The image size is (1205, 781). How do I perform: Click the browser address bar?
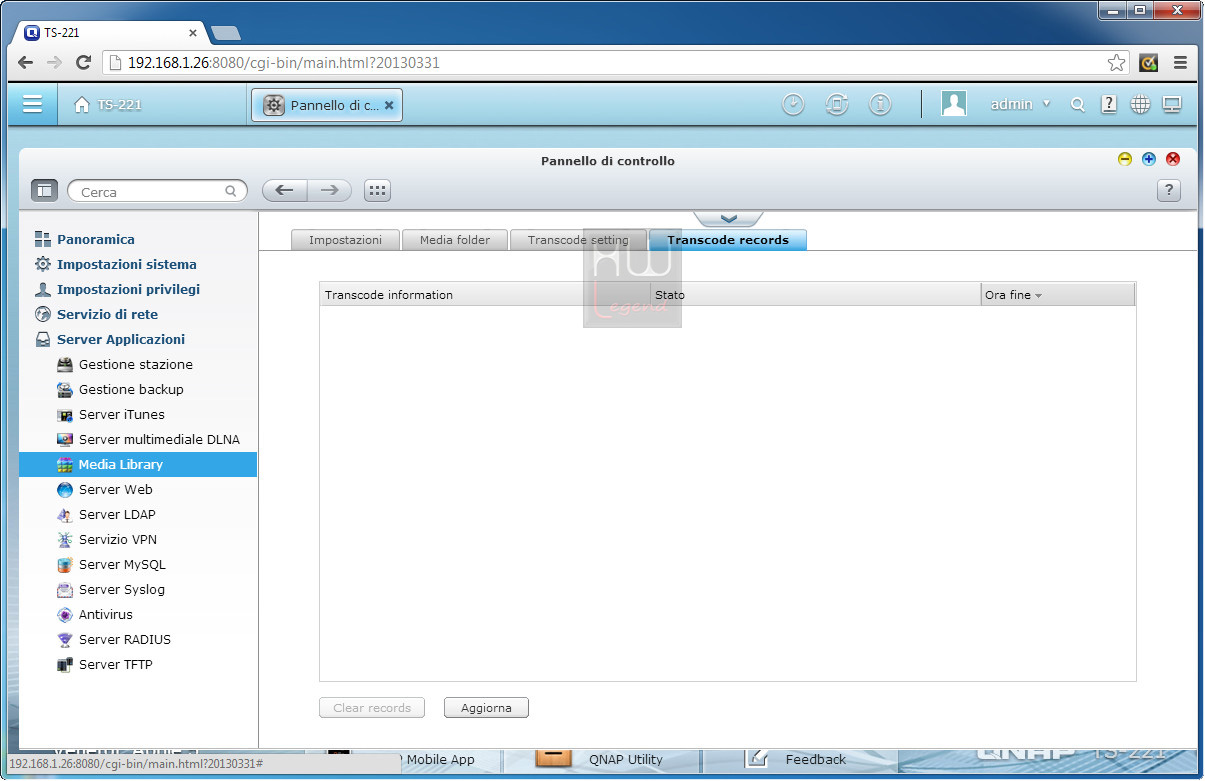tap(615, 62)
